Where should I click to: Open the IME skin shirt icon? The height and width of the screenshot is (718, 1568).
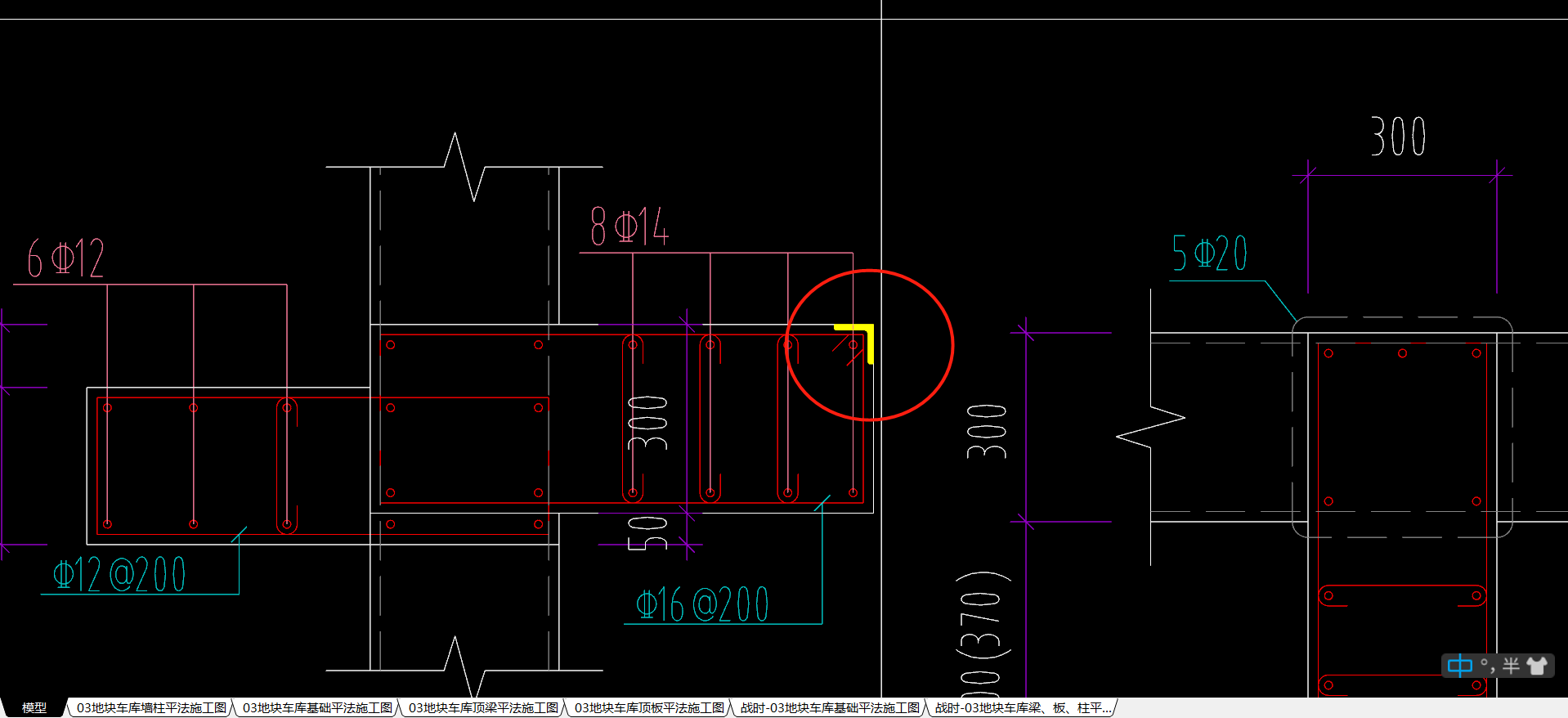[1537, 666]
